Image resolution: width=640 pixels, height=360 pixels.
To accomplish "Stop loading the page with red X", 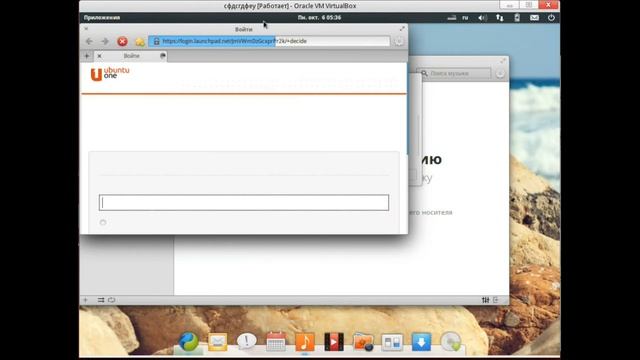I will (122, 41).
